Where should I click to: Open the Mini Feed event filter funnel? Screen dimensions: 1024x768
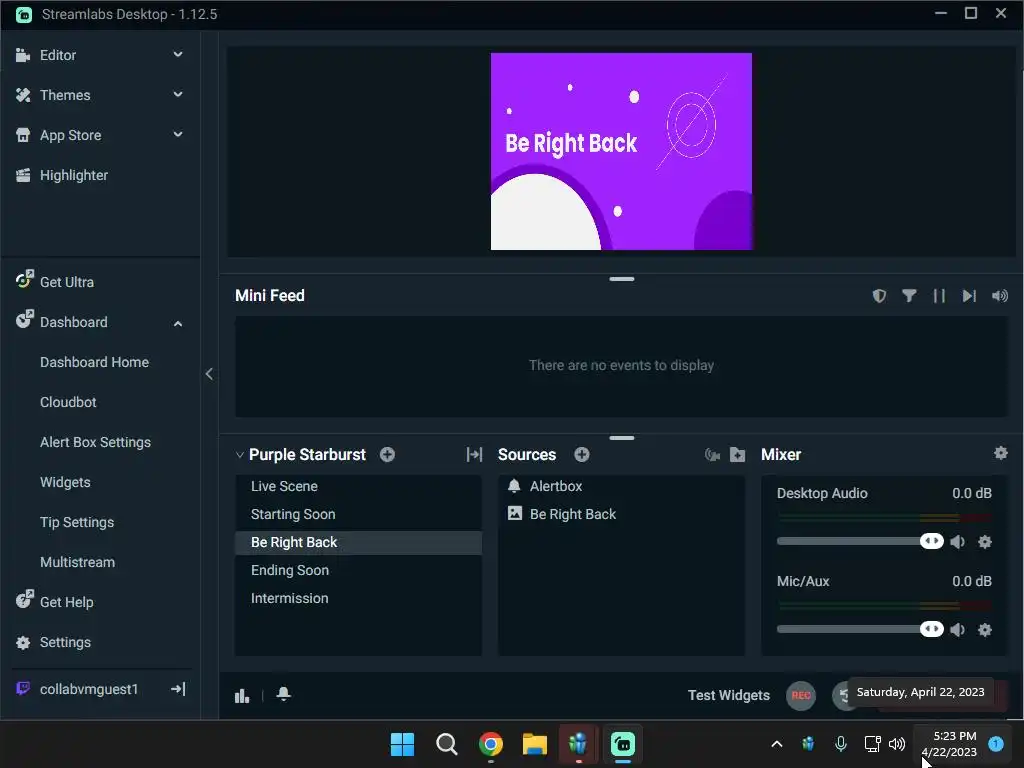coord(909,296)
